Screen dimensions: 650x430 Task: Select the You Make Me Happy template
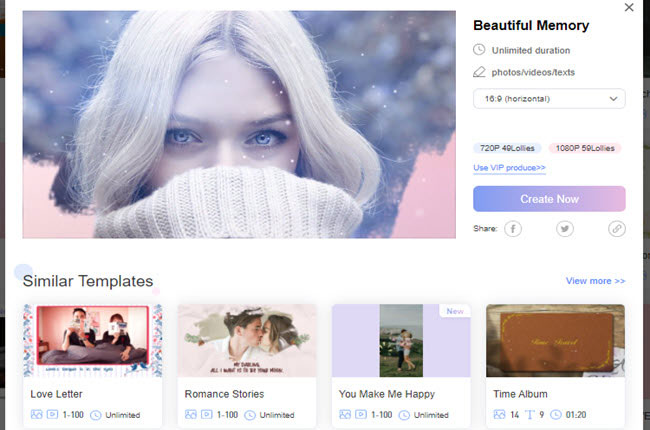pos(400,340)
